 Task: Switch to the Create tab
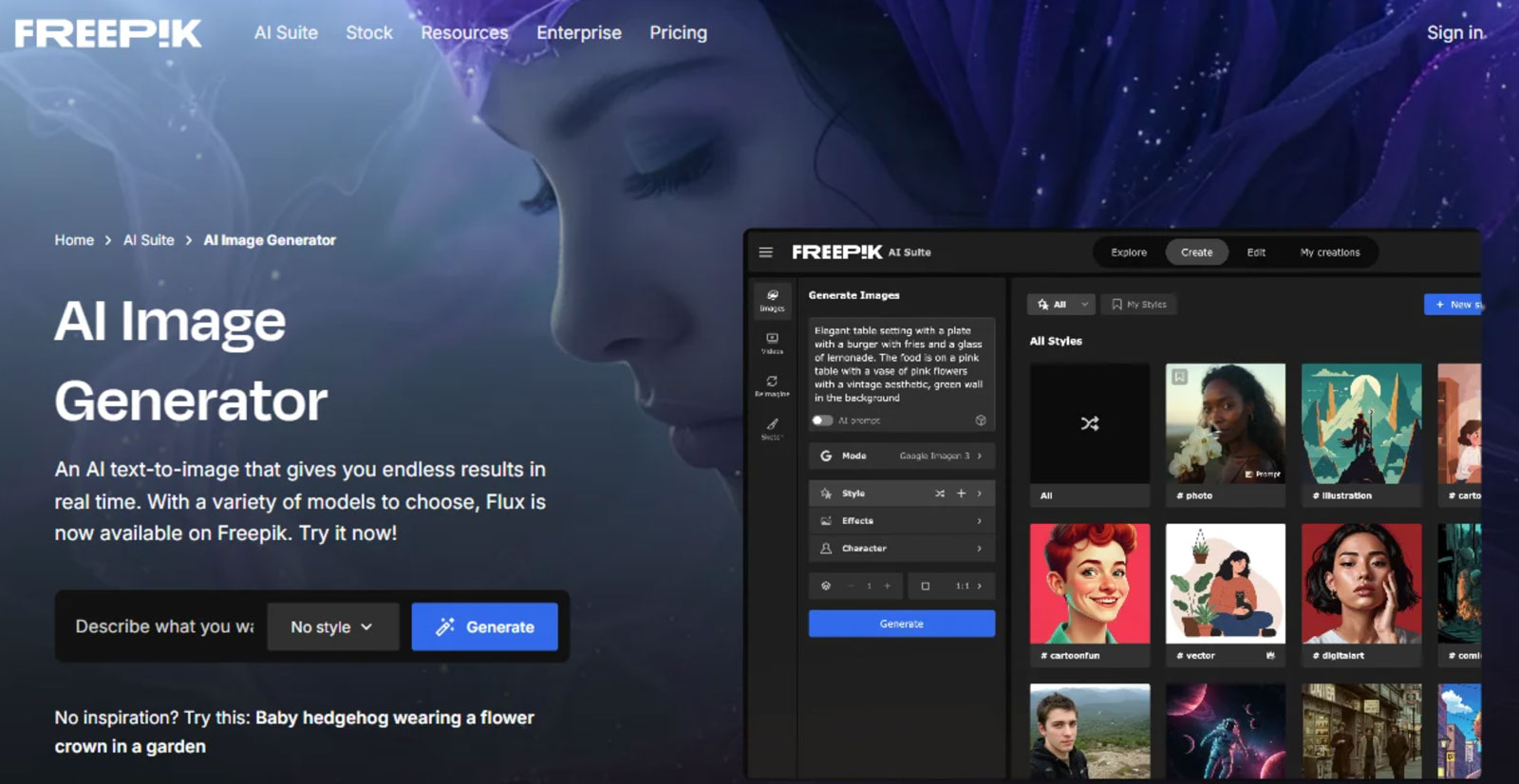tap(1196, 252)
